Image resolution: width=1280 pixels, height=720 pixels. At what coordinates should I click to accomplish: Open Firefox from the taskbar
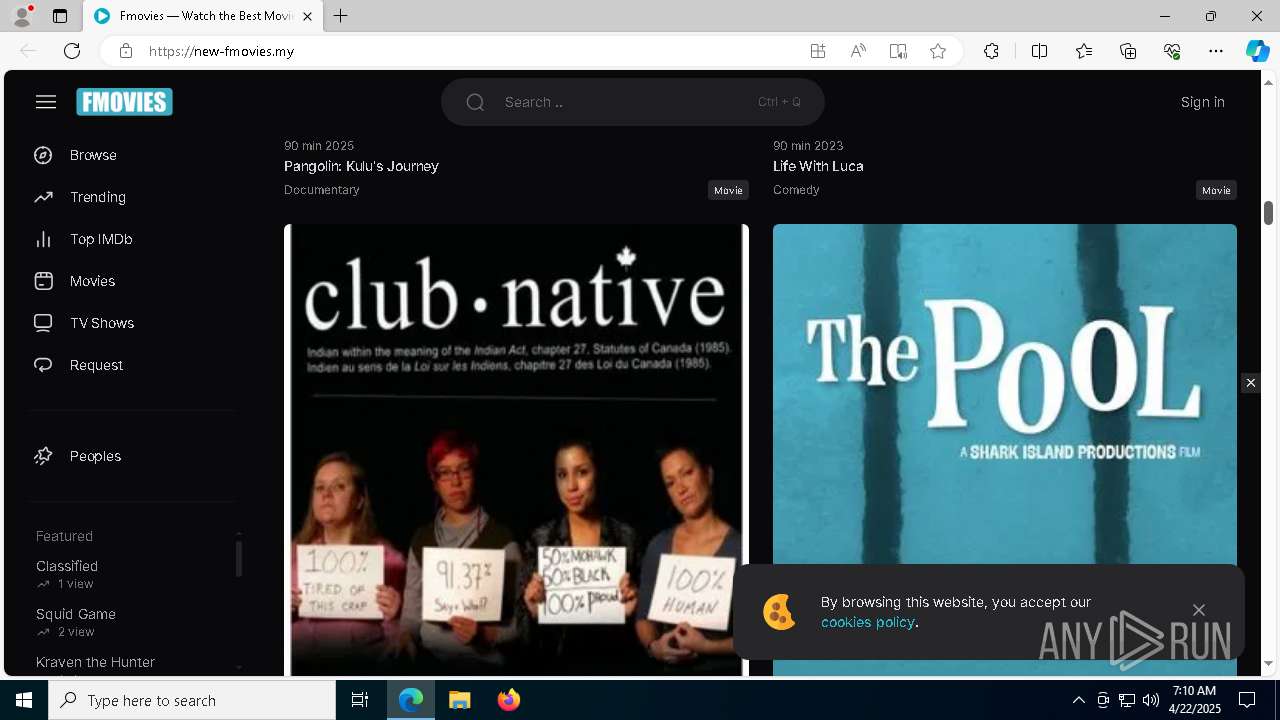pyautogui.click(x=508, y=700)
